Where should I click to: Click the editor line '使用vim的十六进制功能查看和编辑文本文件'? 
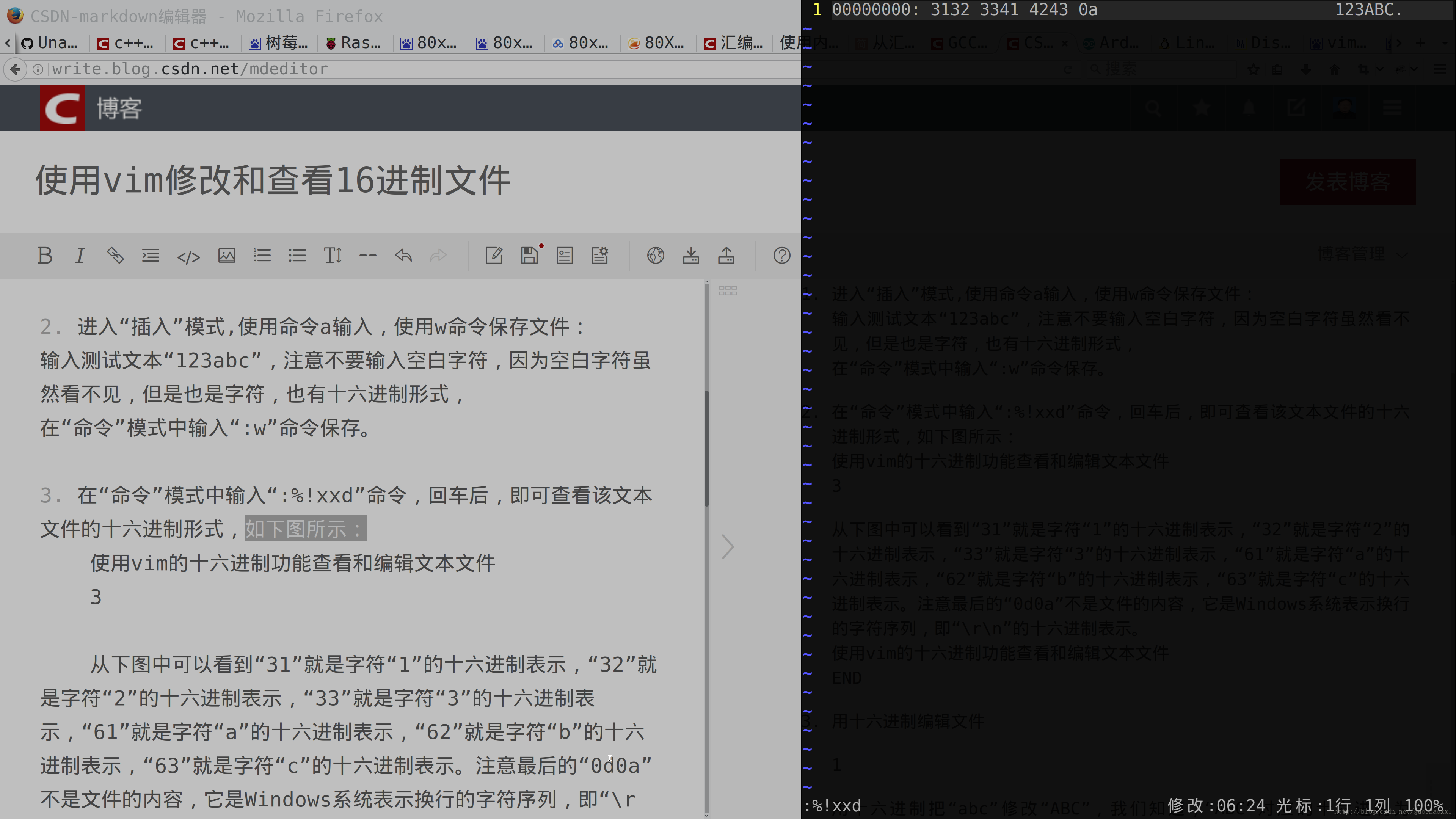click(x=293, y=563)
